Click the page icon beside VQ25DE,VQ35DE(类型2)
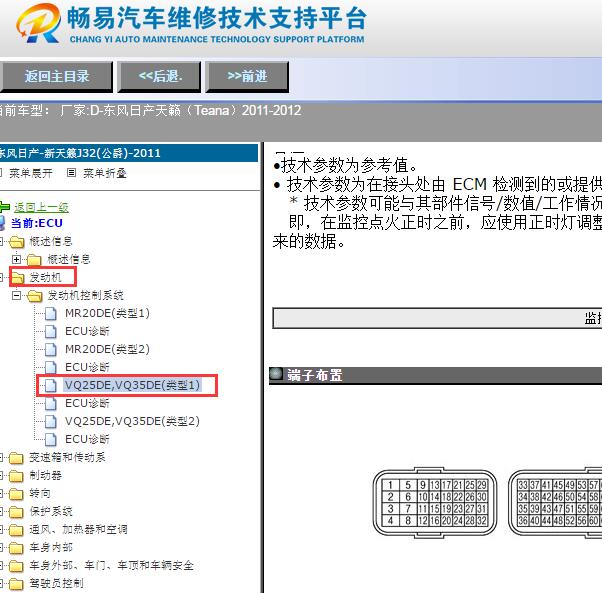The height and width of the screenshot is (593, 602). point(51,422)
